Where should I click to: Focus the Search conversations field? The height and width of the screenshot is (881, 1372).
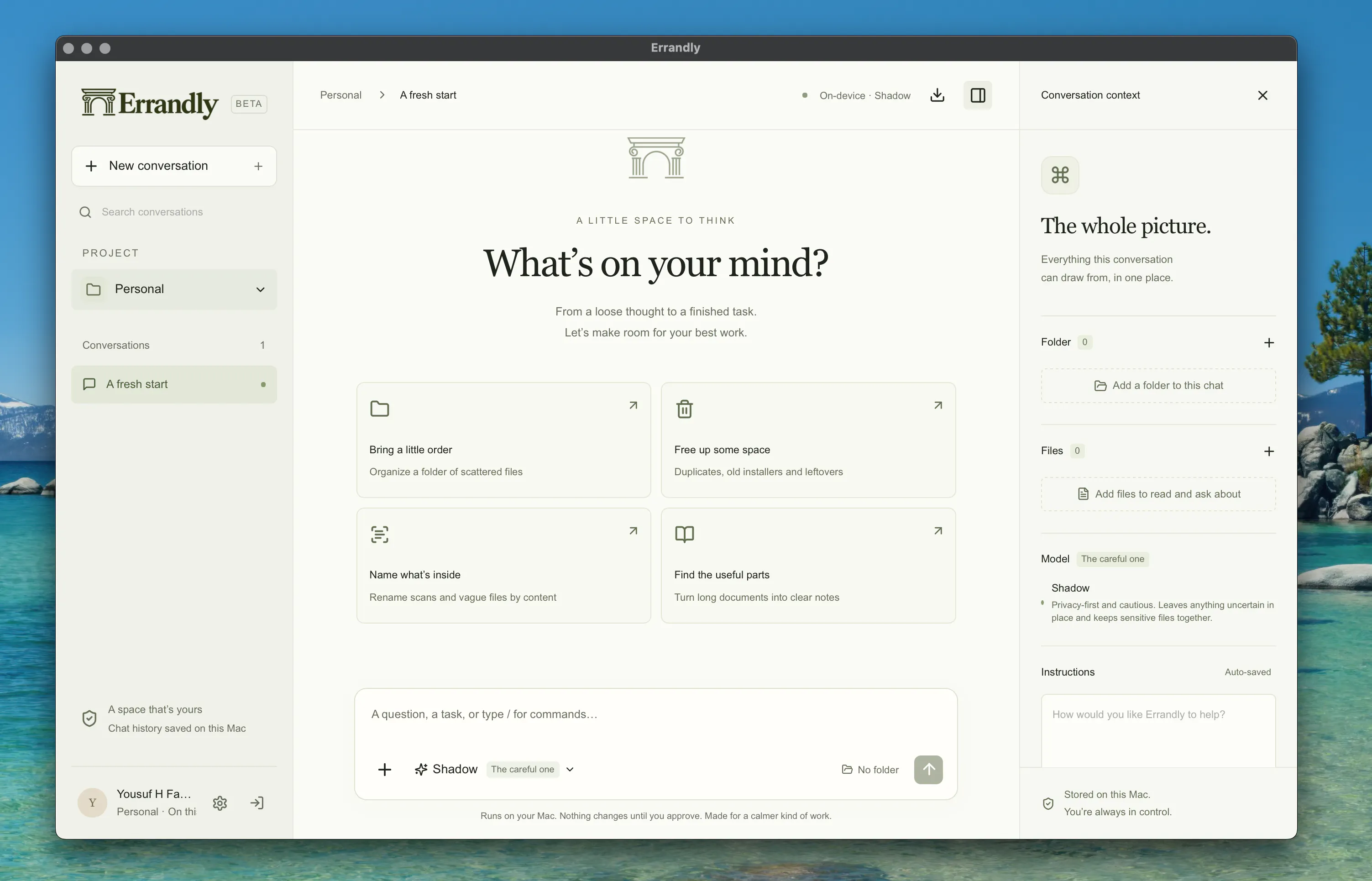tap(174, 212)
